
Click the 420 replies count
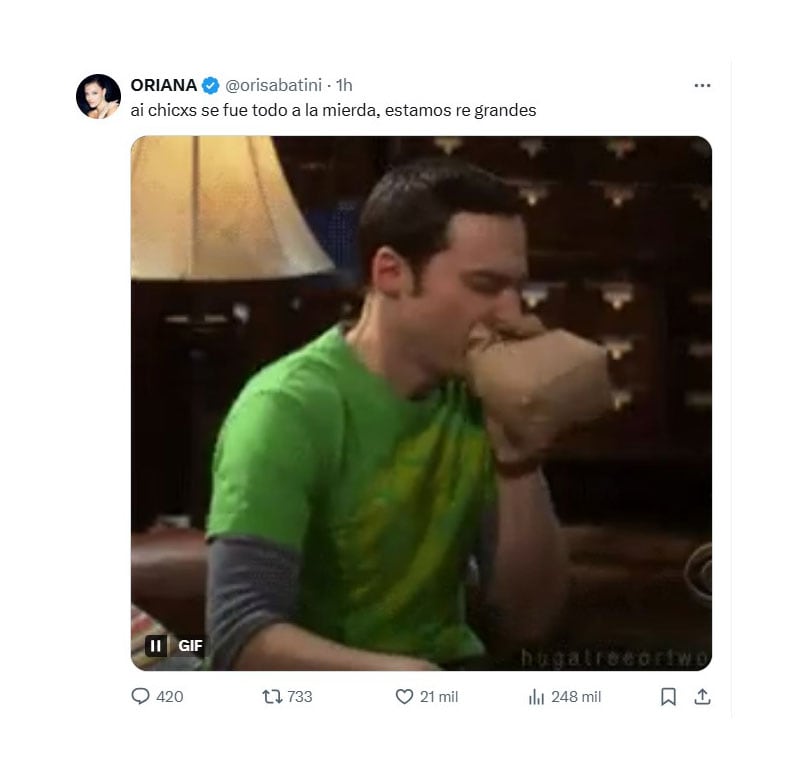coord(170,697)
